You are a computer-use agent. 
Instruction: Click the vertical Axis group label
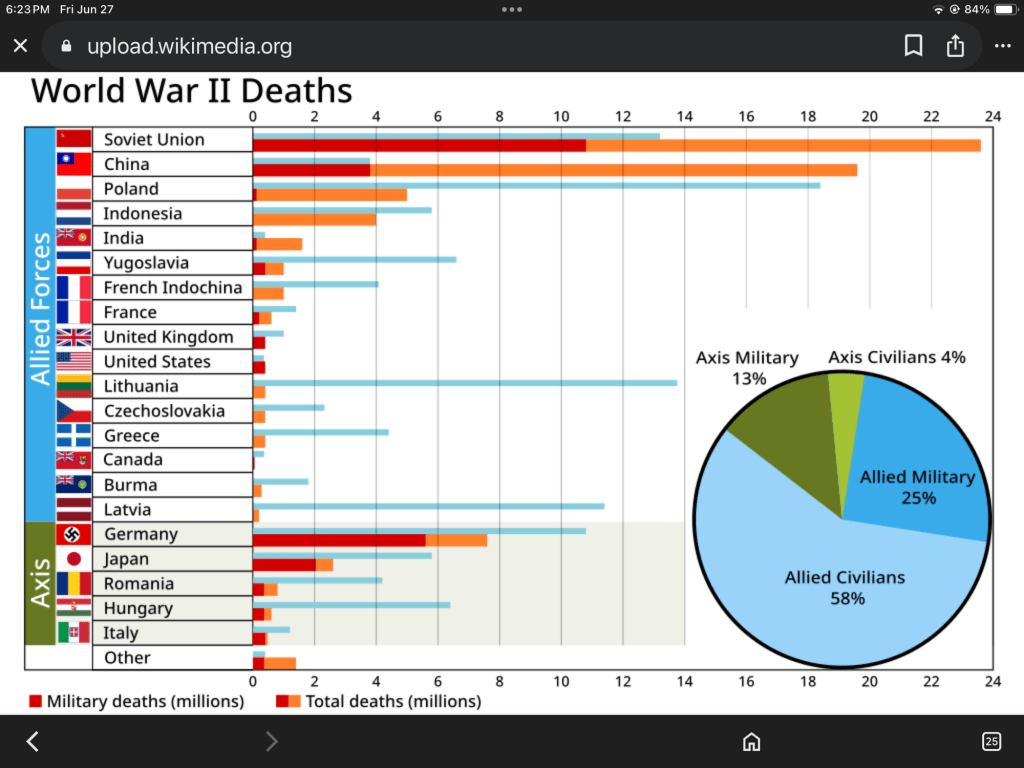tap(40, 583)
